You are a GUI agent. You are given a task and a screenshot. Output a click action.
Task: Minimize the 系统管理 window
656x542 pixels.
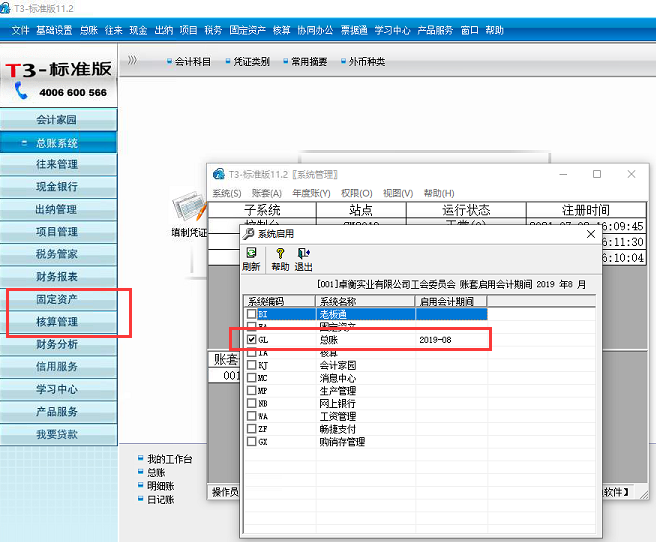[563, 174]
